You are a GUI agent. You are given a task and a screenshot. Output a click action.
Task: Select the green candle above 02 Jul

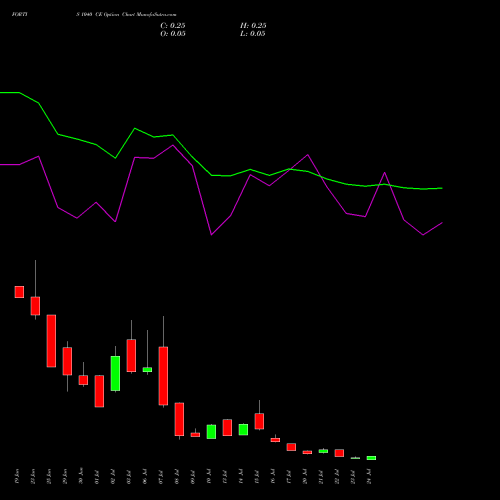(x=115, y=373)
